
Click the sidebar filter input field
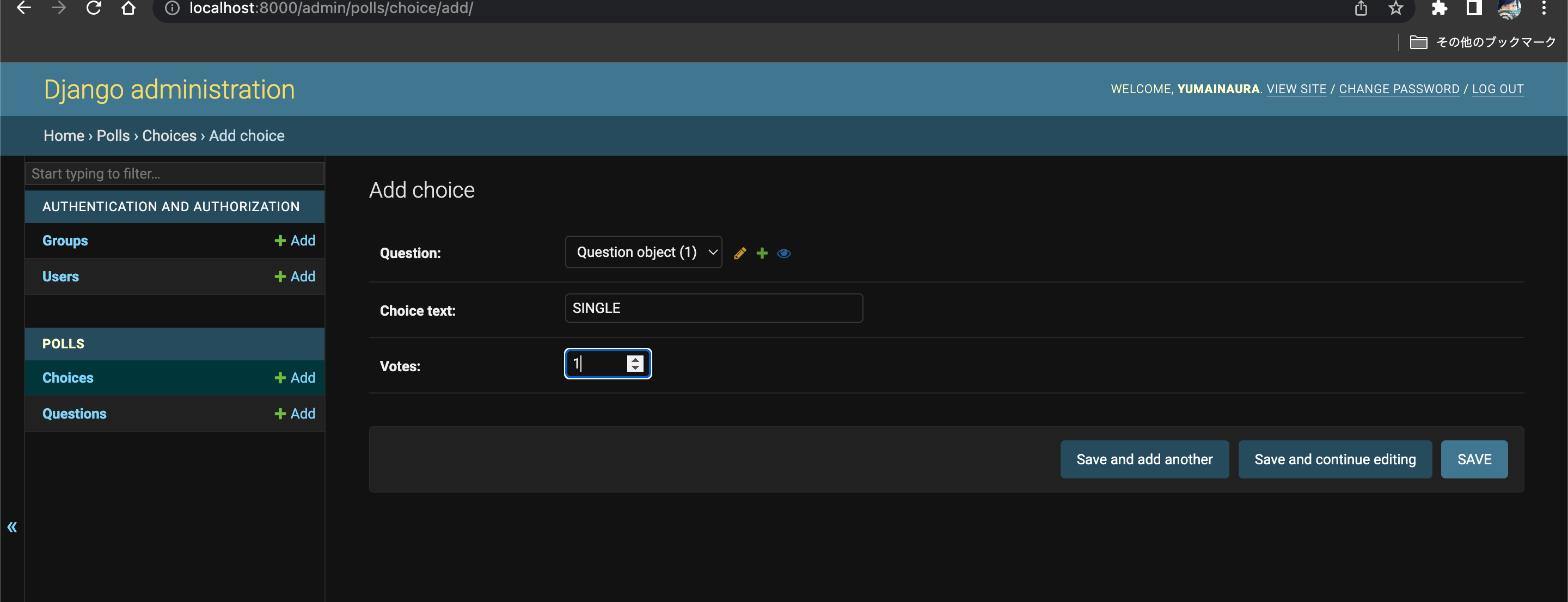click(174, 174)
